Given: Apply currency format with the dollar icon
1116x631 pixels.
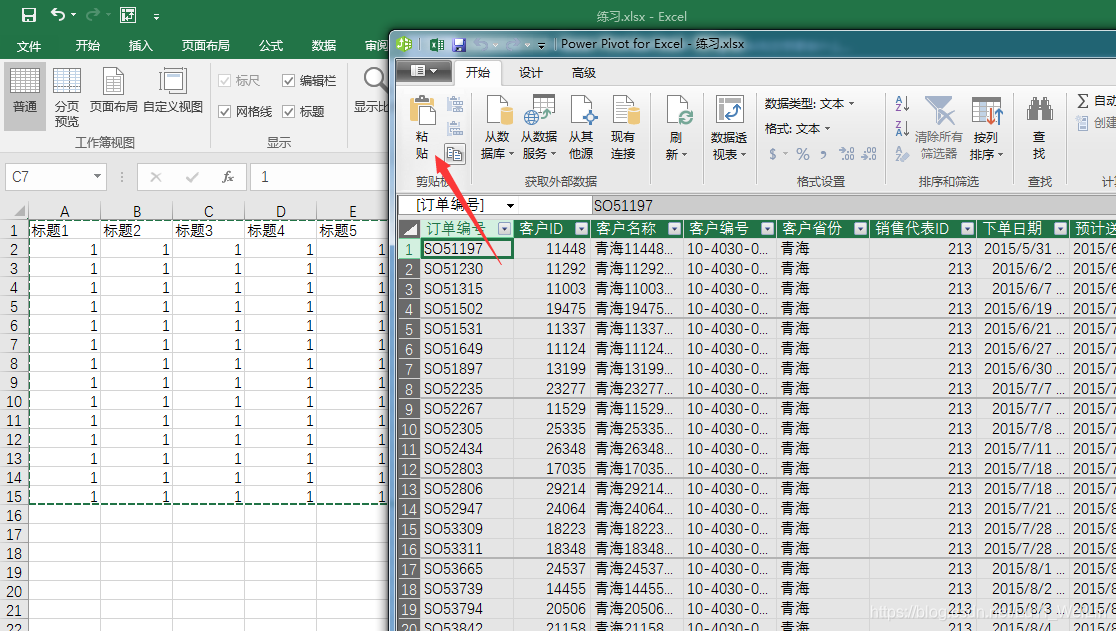Looking at the screenshot, I should point(774,154).
